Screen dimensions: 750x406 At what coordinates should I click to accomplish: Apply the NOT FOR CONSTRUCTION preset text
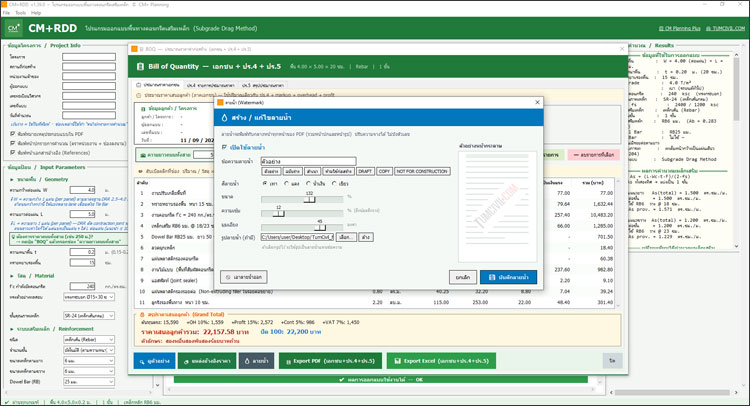pyautogui.click(x=422, y=171)
